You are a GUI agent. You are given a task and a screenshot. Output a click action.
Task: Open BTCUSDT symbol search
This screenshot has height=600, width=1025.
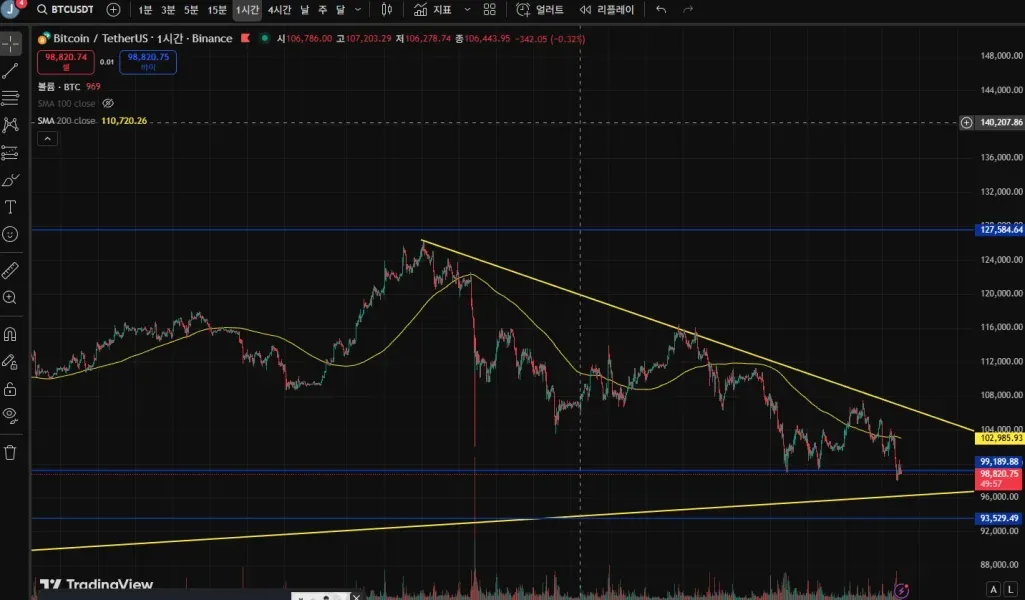click(65, 9)
